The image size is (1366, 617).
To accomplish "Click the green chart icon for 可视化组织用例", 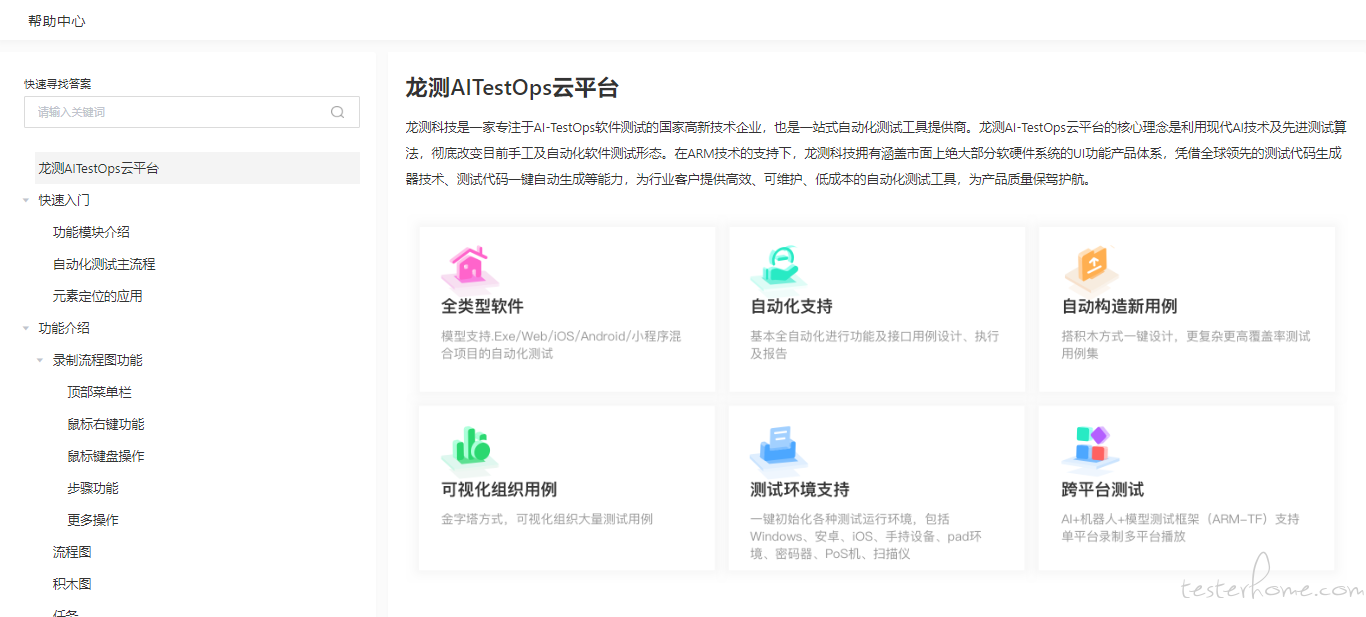I will tap(469, 450).
